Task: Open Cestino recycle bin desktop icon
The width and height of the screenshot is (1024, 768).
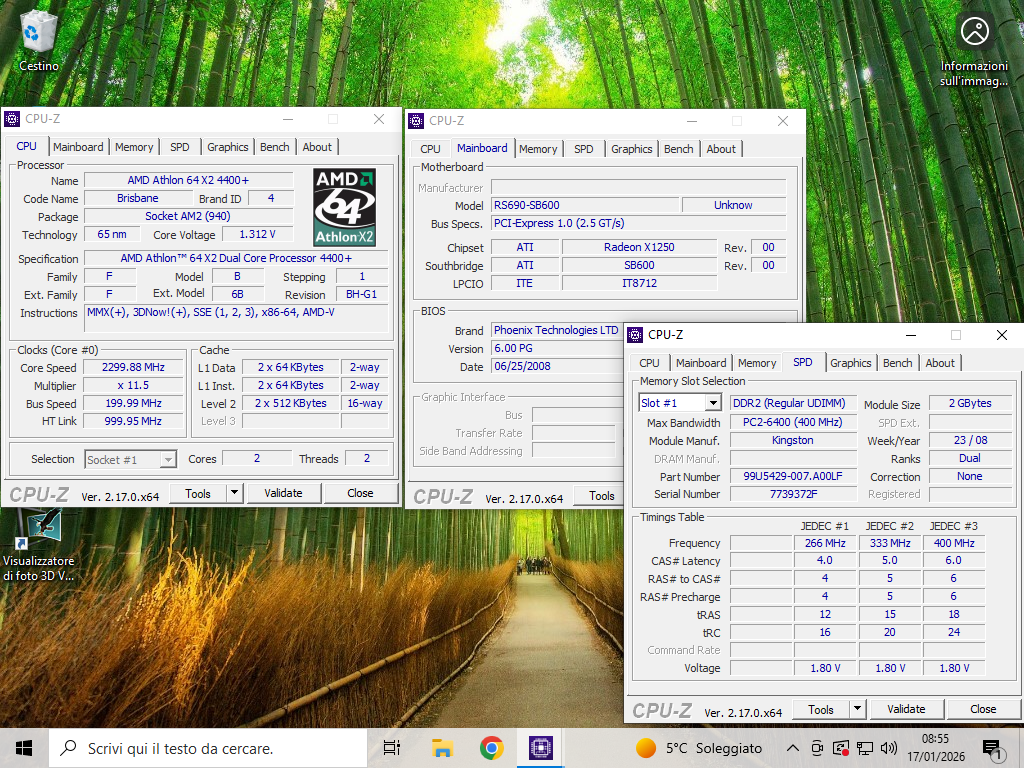Action: click(39, 40)
